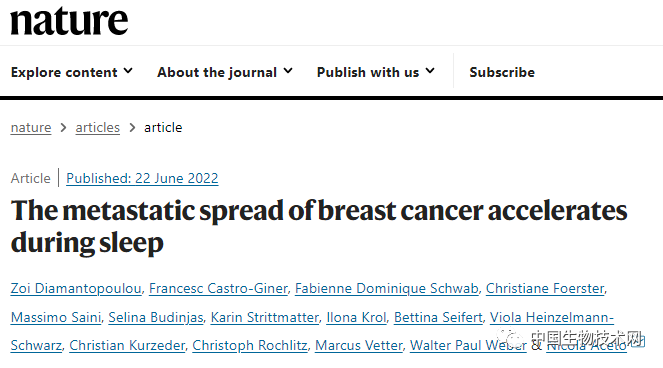The image size is (663, 368).
Task: Open the Subscribe link
Action: point(502,72)
